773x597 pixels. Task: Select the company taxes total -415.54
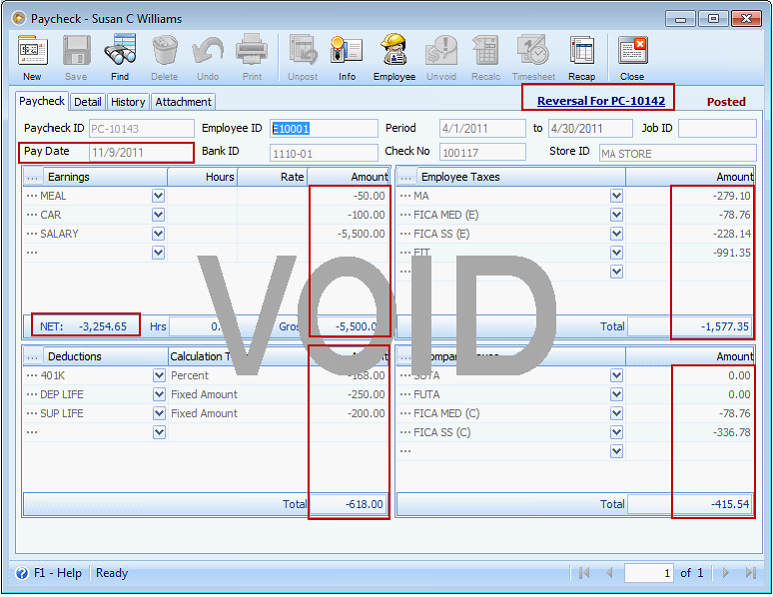[690, 504]
